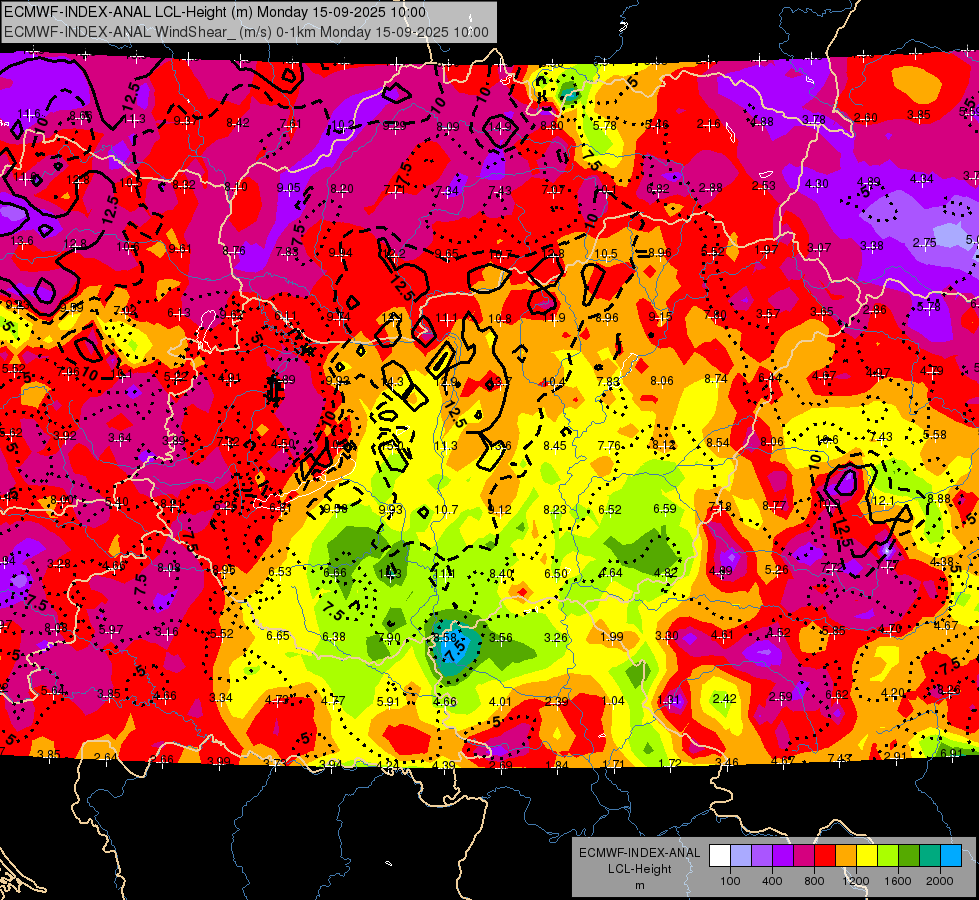
Task: Click the legend tick label 400
Action: point(772,881)
